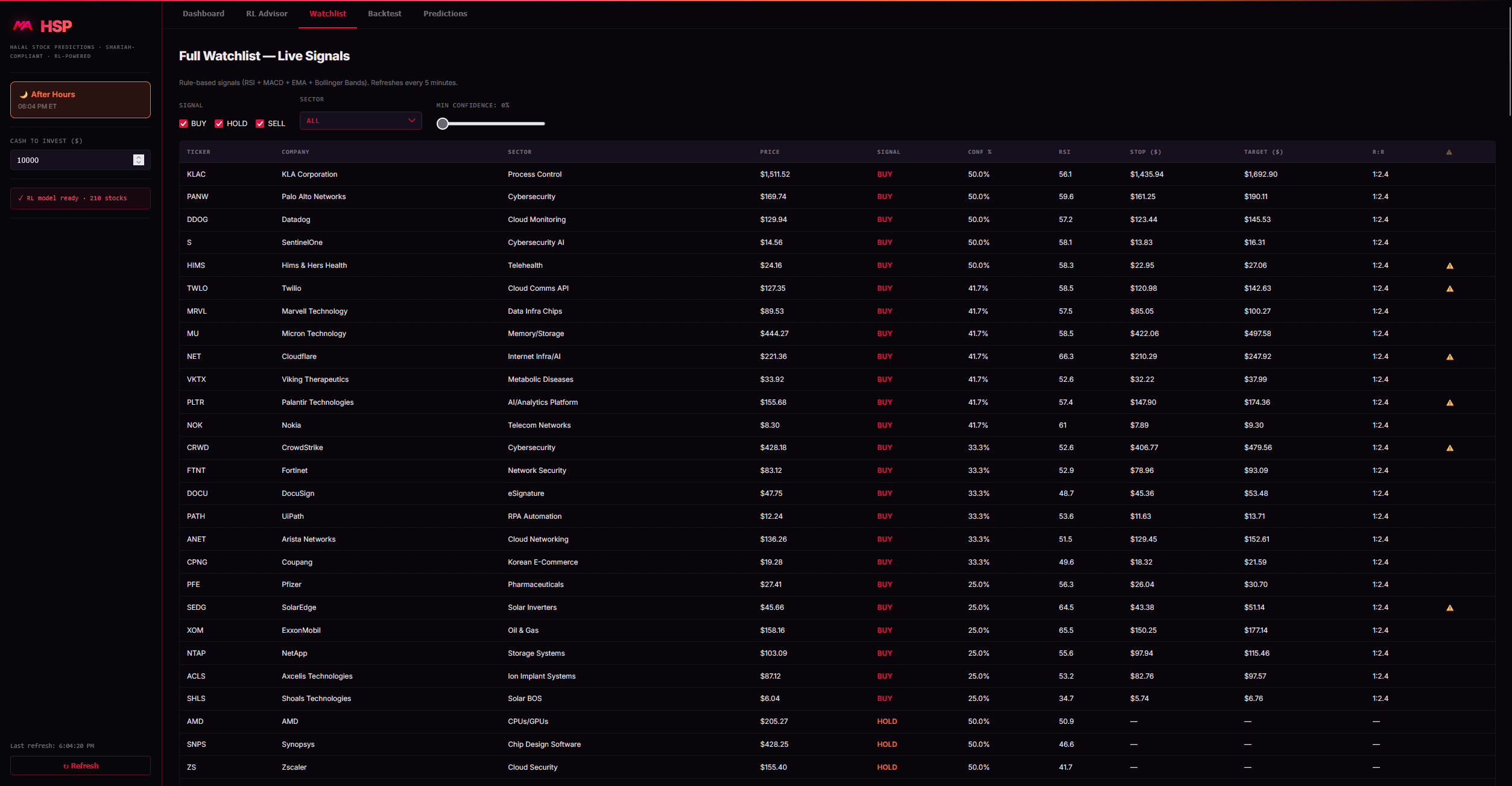Screen dimensions: 1512x786
Task: Click the warning icon beside Cloudflare's R:R value
Action: point(1450,357)
